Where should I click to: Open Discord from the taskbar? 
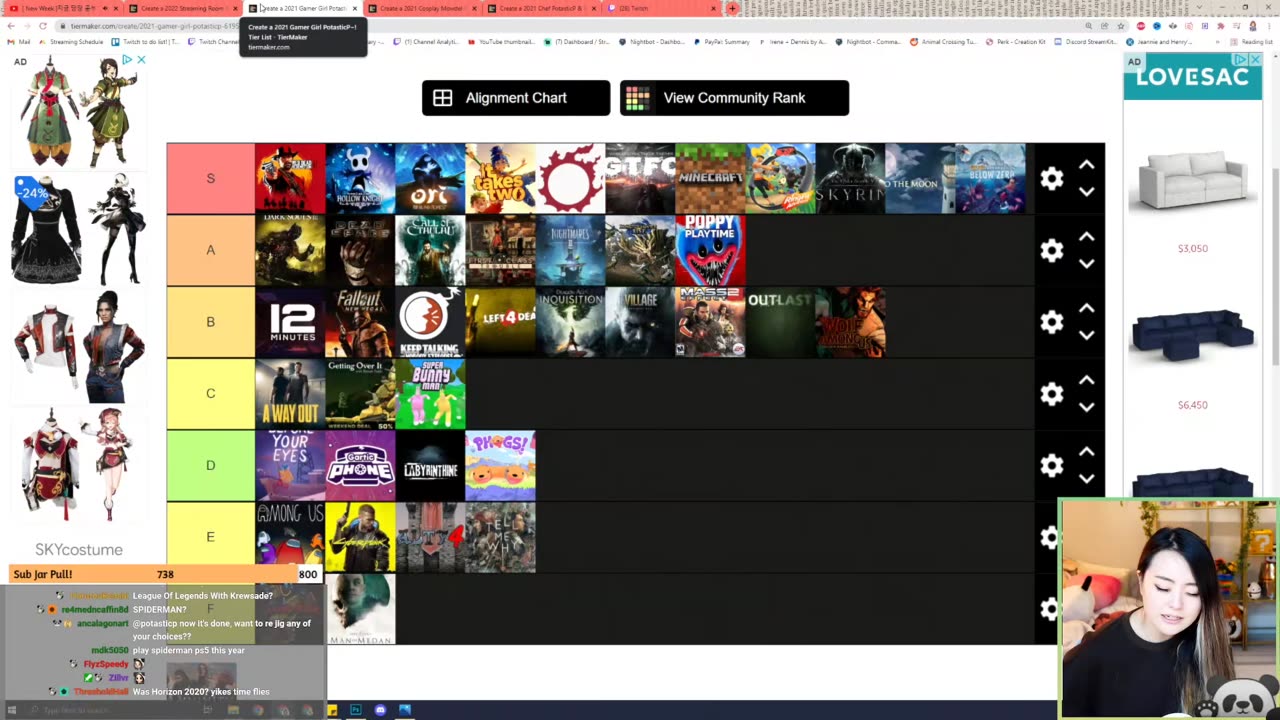point(380,710)
